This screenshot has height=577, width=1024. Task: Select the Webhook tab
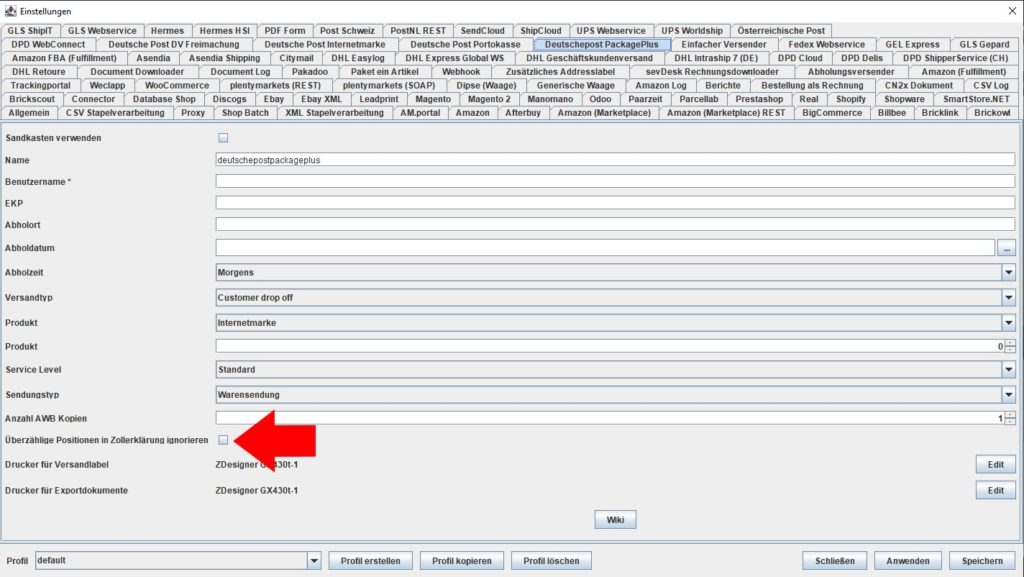[x=461, y=72]
